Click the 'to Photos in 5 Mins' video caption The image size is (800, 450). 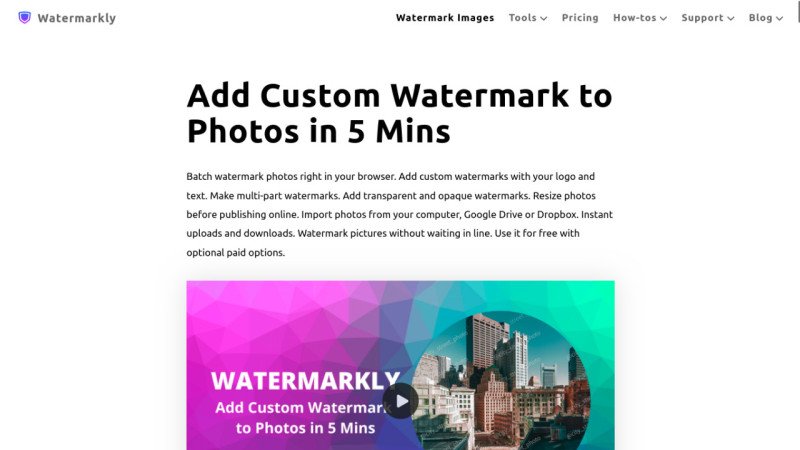305,428
